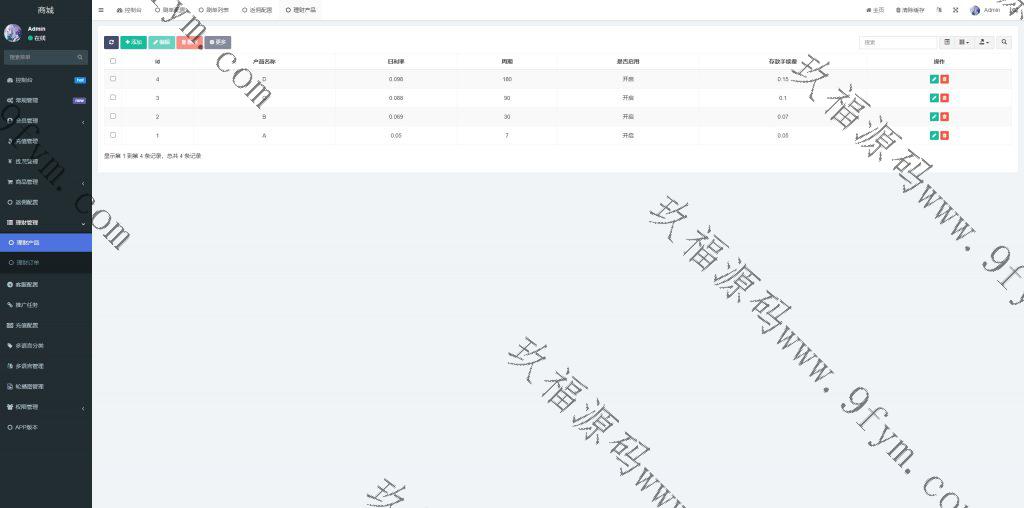Screen dimensions: 1024x508
Task: Click the fullscreen icon in the top bar
Action: coord(955,10)
